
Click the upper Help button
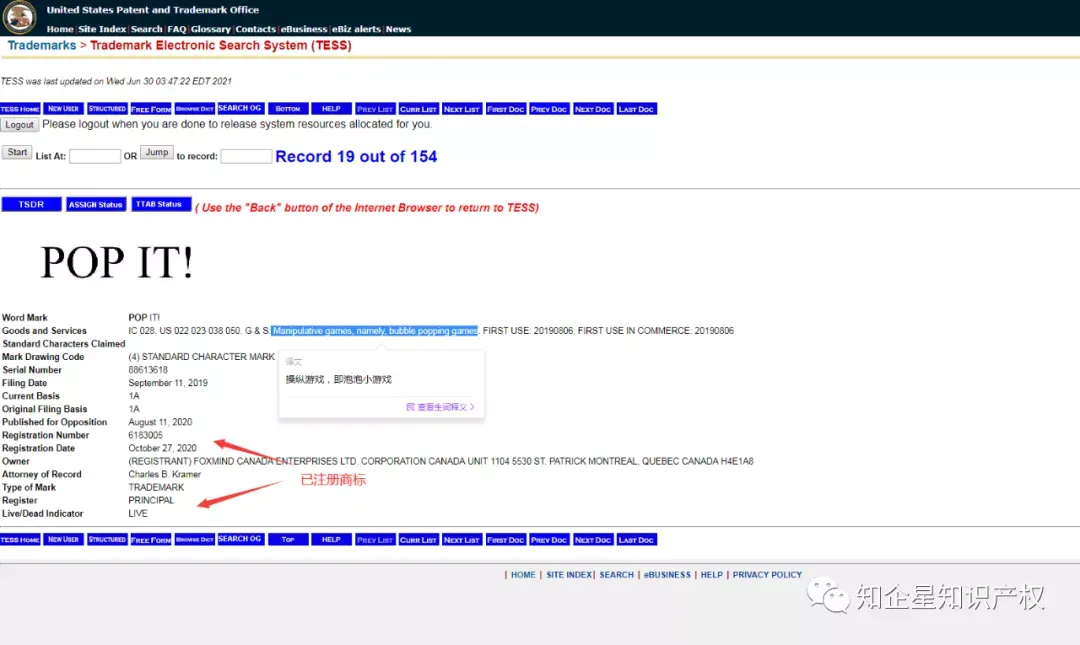tap(331, 109)
